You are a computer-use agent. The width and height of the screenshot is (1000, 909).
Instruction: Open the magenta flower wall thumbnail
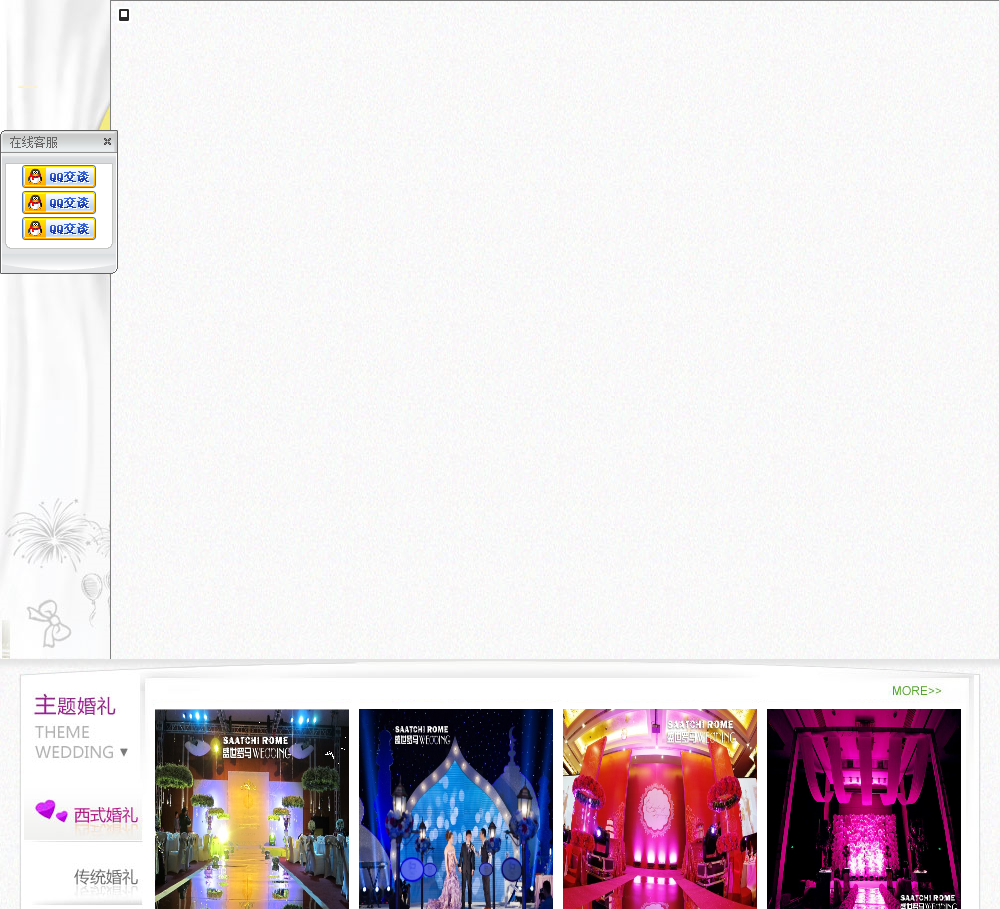[864, 809]
